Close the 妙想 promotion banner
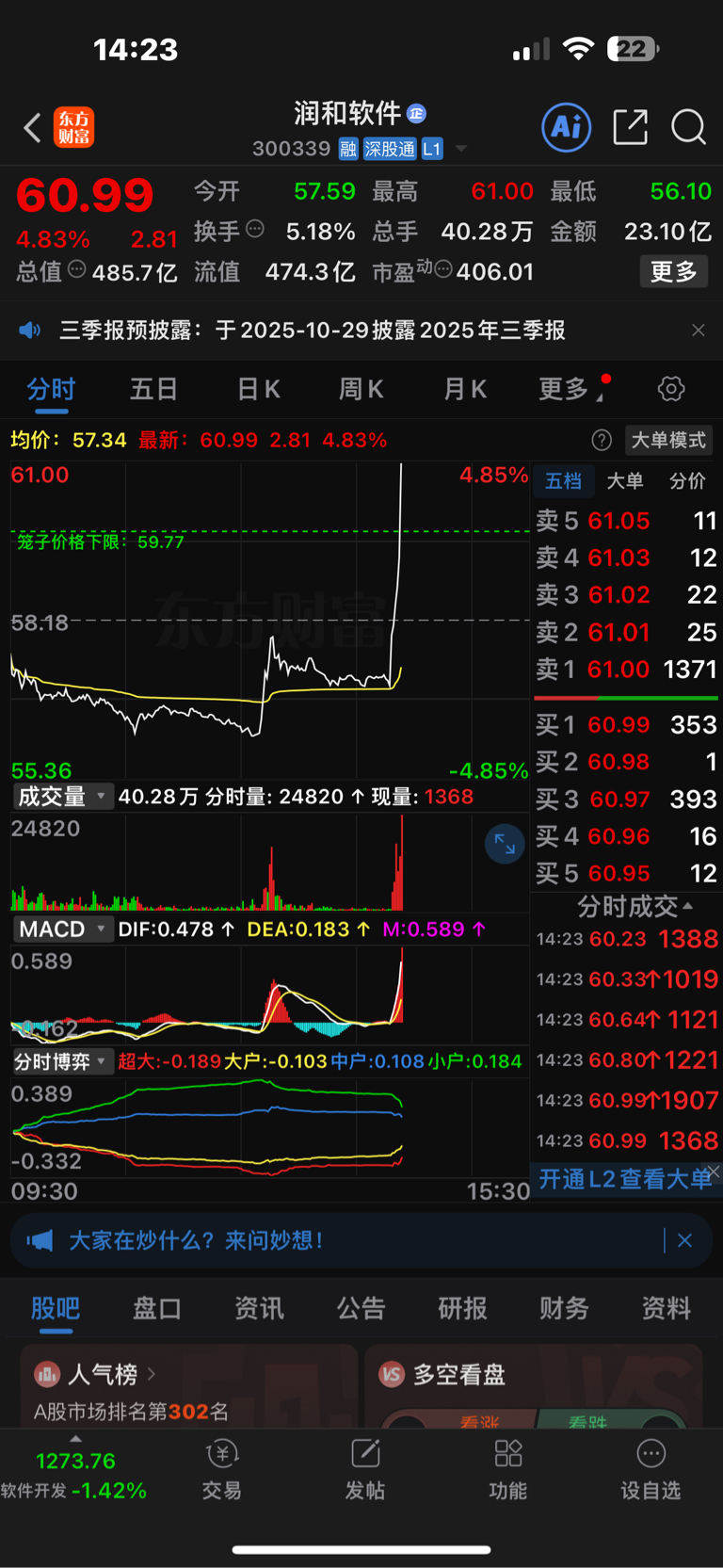 click(x=684, y=1240)
